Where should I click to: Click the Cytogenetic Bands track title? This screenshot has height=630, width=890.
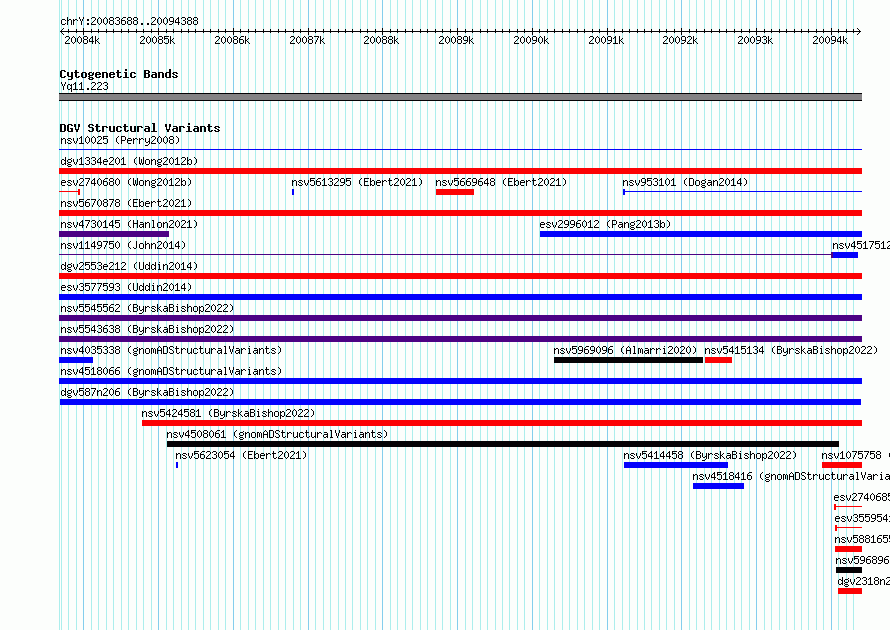pos(119,74)
